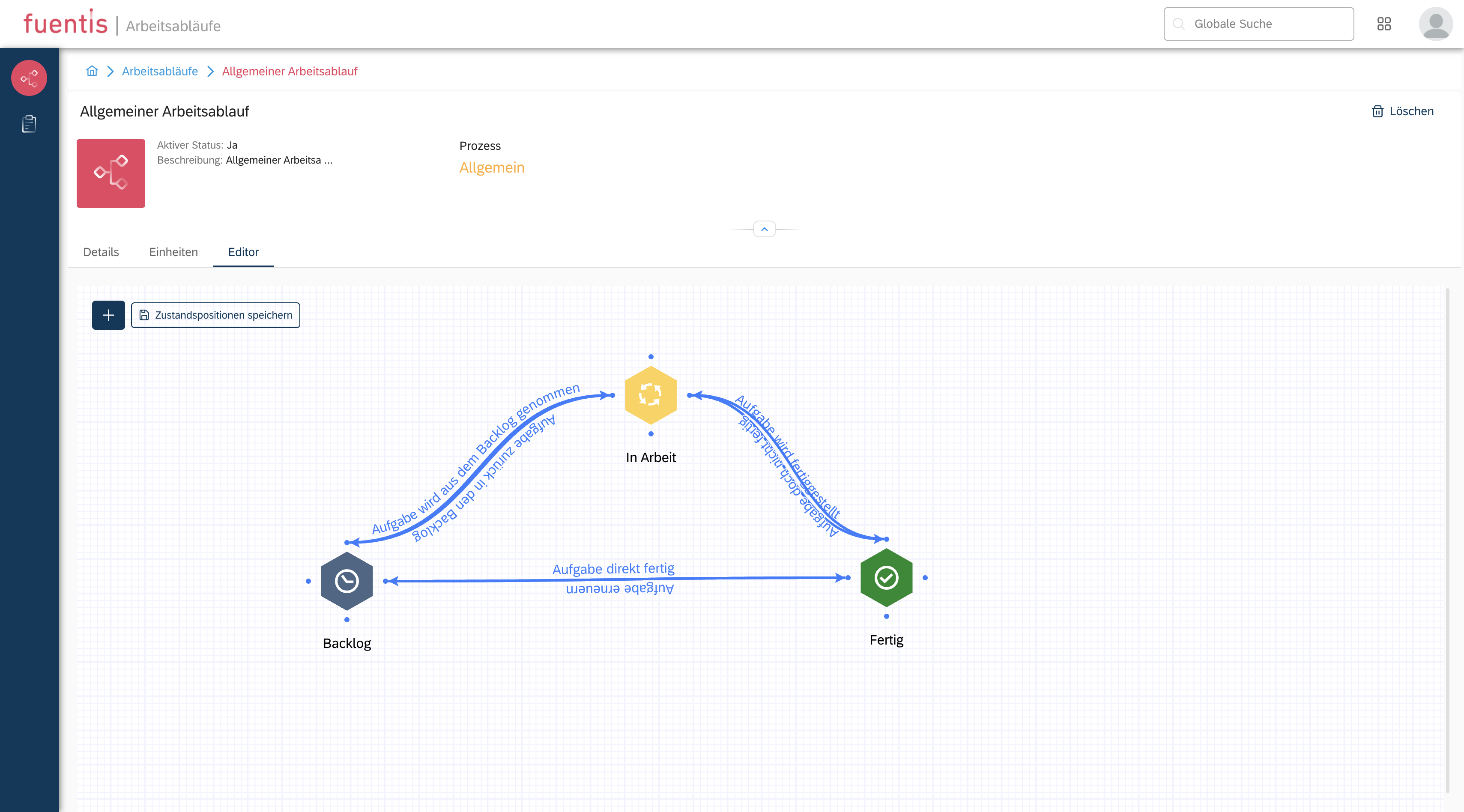The width and height of the screenshot is (1464, 812).
Task: Switch to the Einheiten tab
Action: click(173, 252)
